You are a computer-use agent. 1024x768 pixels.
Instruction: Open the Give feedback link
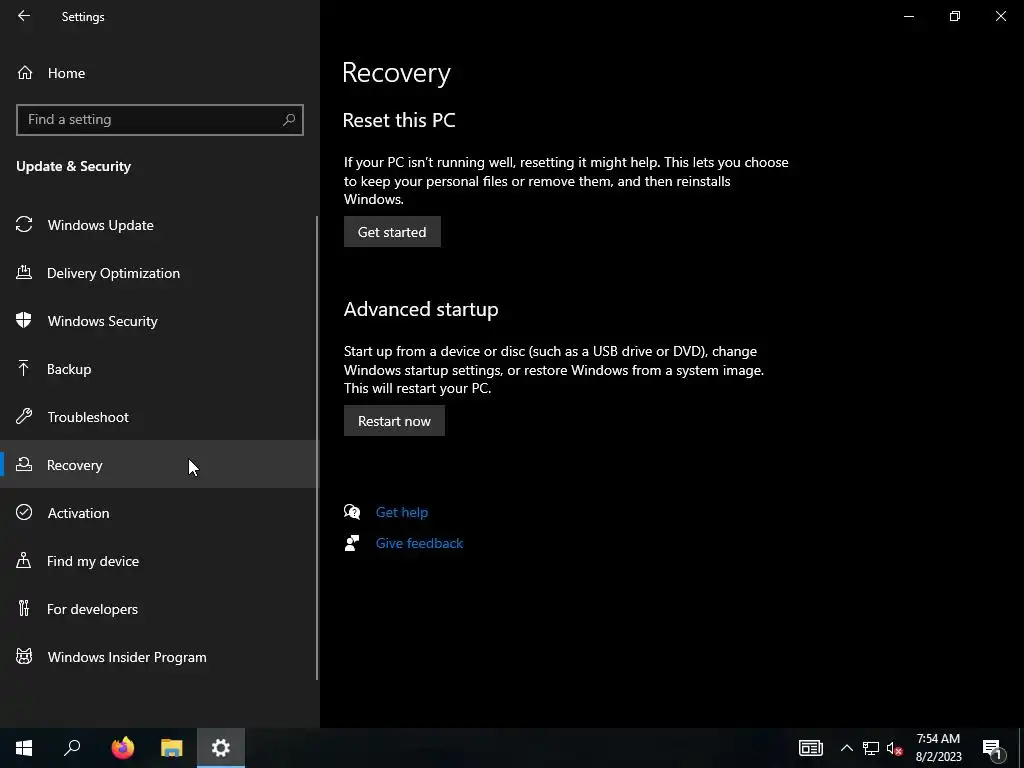419,543
